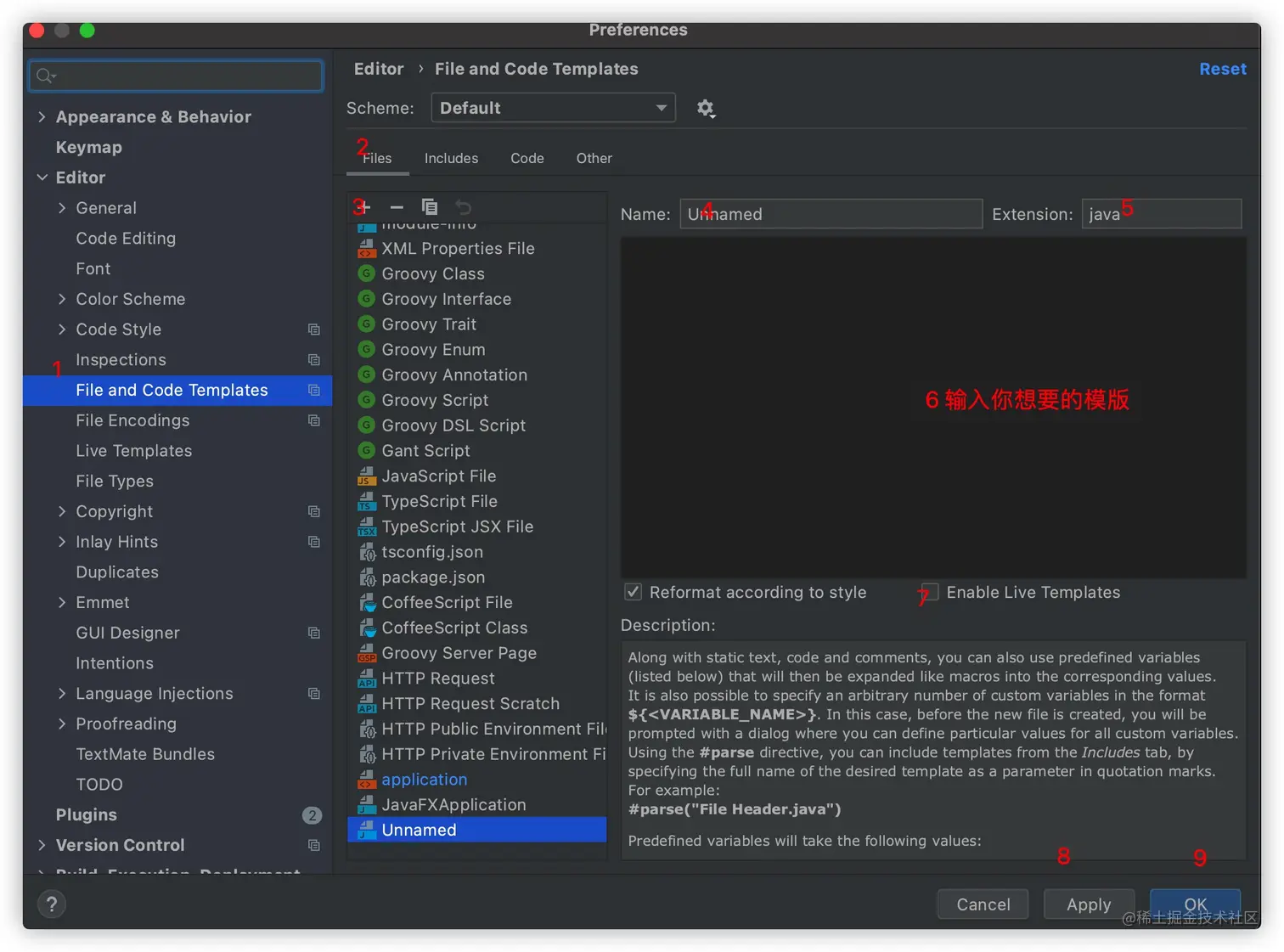Select the Unnamed template in list
The width and height of the screenshot is (1284, 952).
477,830
